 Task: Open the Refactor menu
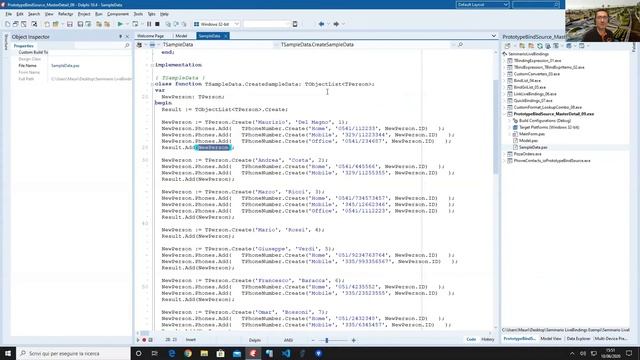[x=65, y=14]
